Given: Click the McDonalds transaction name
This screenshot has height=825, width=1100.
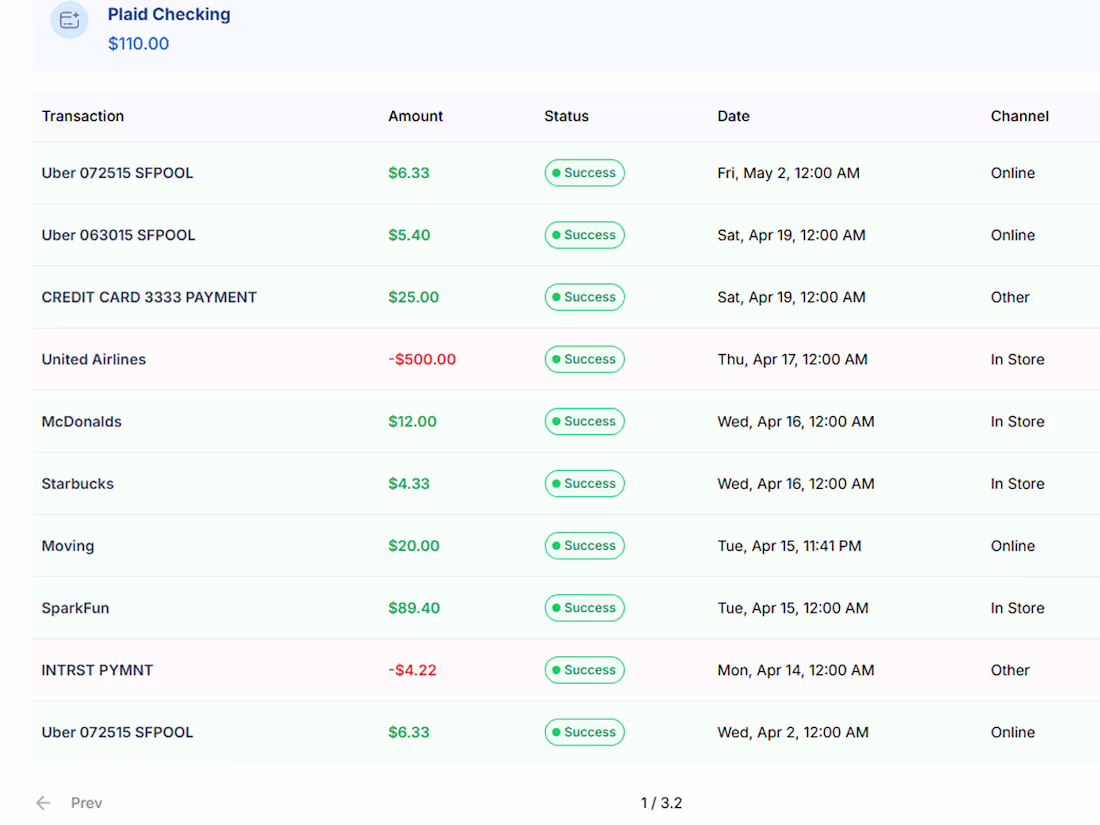Looking at the screenshot, I should click(x=82, y=422).
